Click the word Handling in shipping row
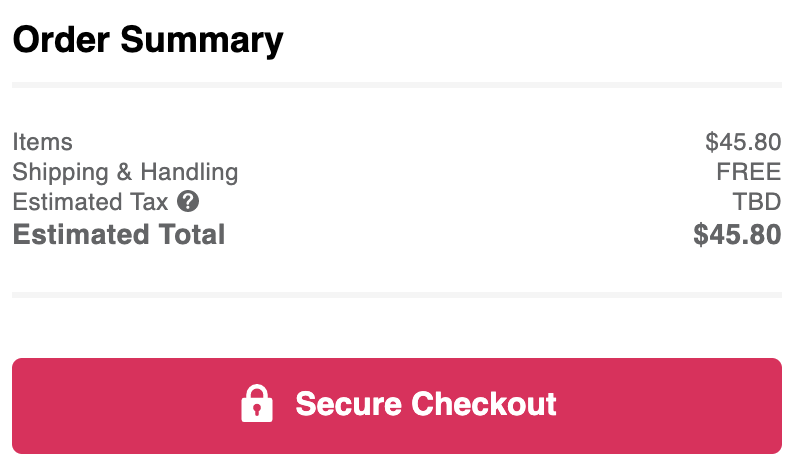This screenshot has height=462, width=798. pos(189,173)
